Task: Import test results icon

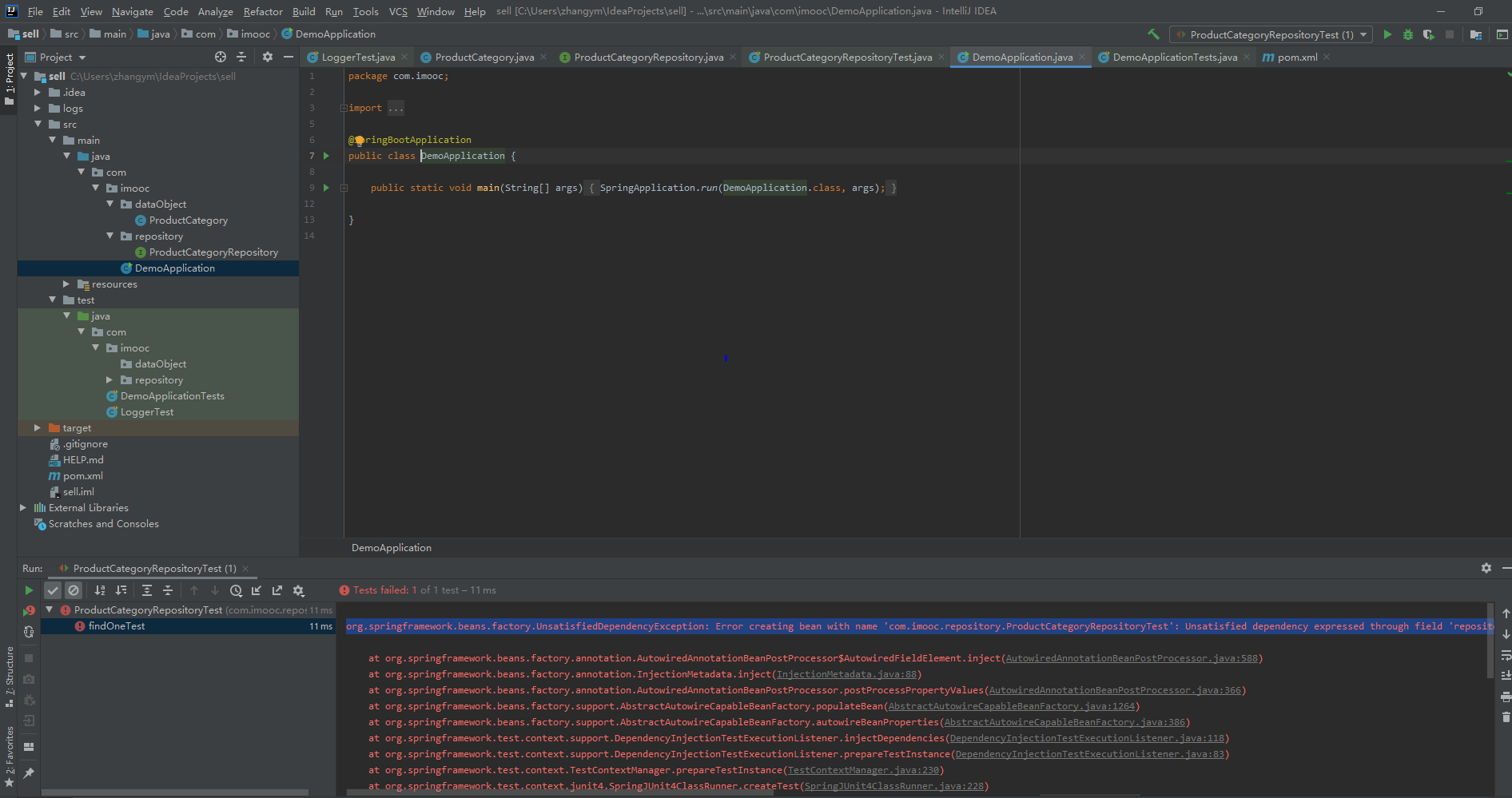Action: [x=257, y=590]
